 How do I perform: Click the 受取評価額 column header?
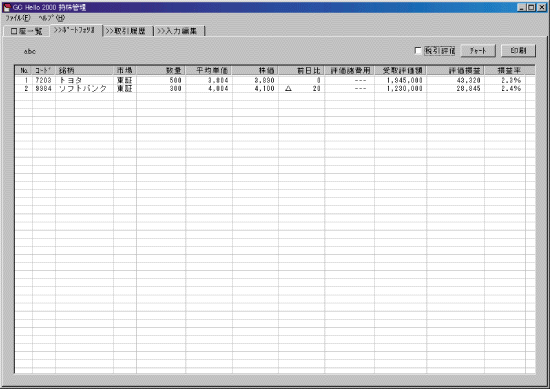click(x=400, y=71)
